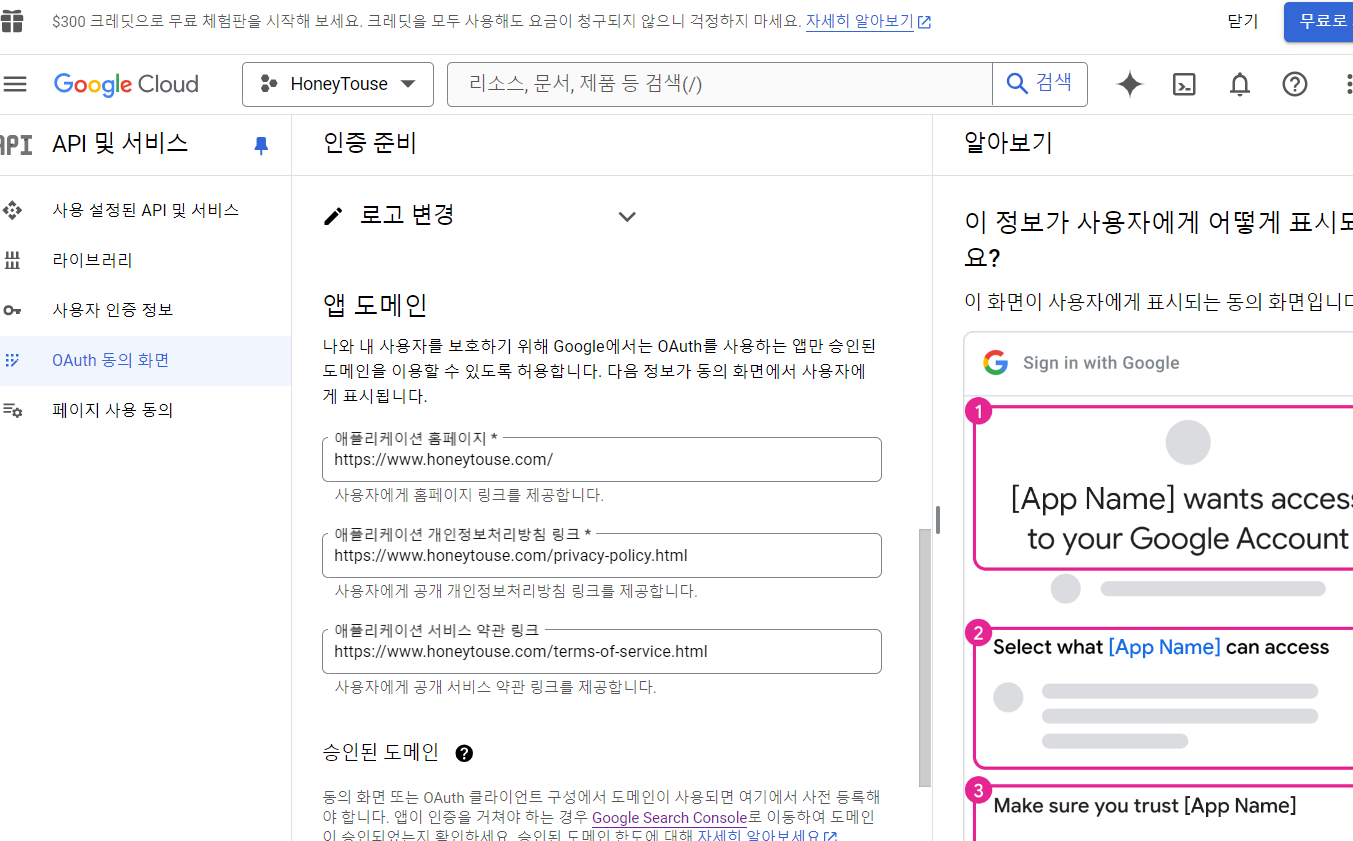1353x841 pixels.
Task: Click the 개인정보처리방침 링크 field
Action: 602,555
